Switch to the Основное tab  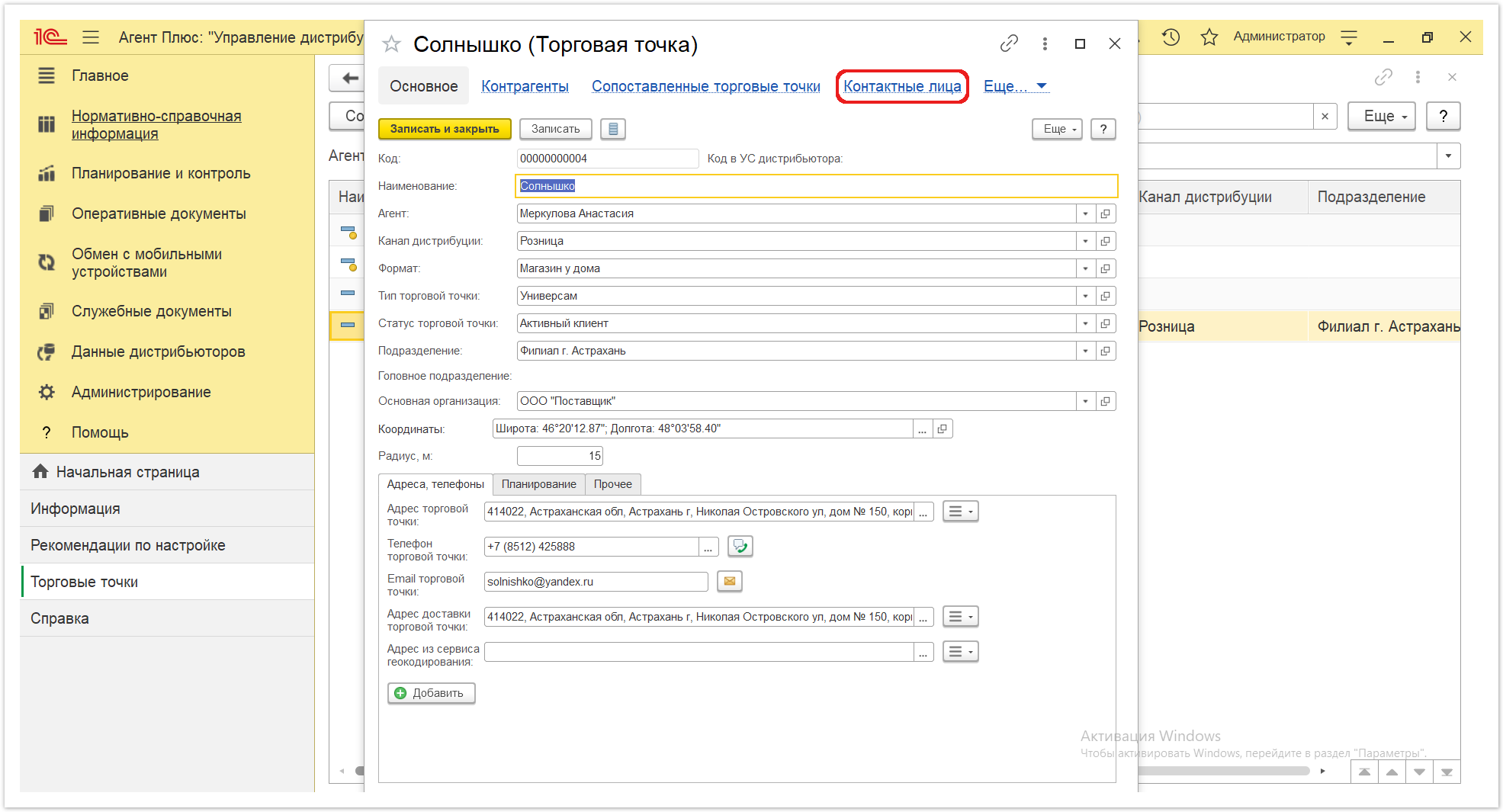pyautogui.click(x=424, y=86)
